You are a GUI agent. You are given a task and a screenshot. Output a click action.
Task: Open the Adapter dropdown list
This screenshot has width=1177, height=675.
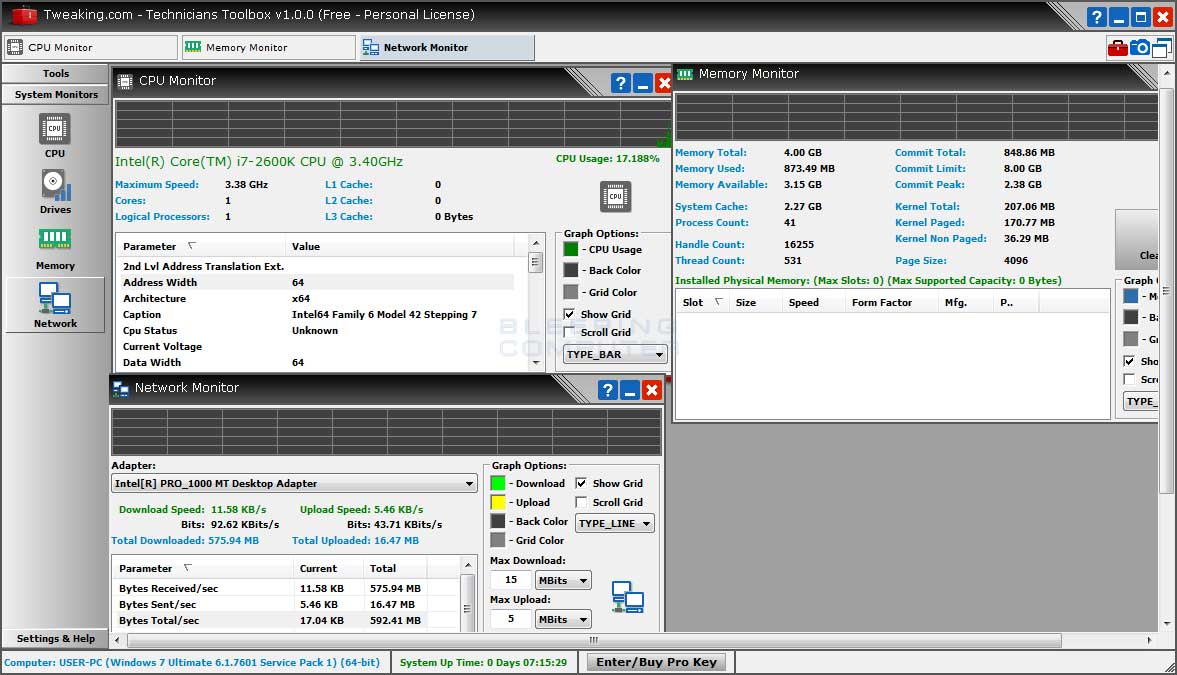[x=294, y=484]
